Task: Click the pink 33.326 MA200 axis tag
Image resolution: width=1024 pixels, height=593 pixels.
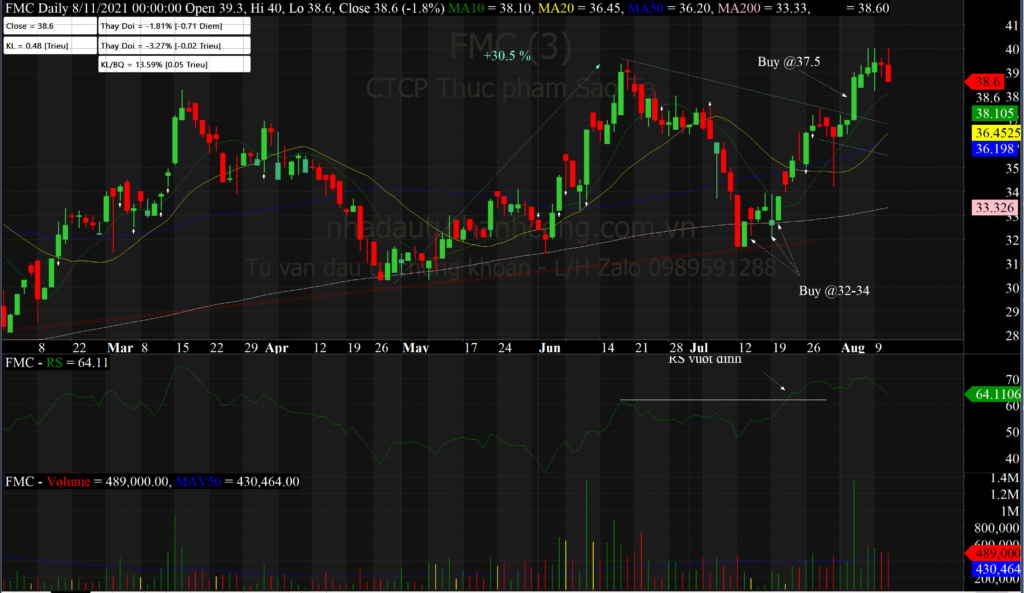Action: tap(992, 207)
